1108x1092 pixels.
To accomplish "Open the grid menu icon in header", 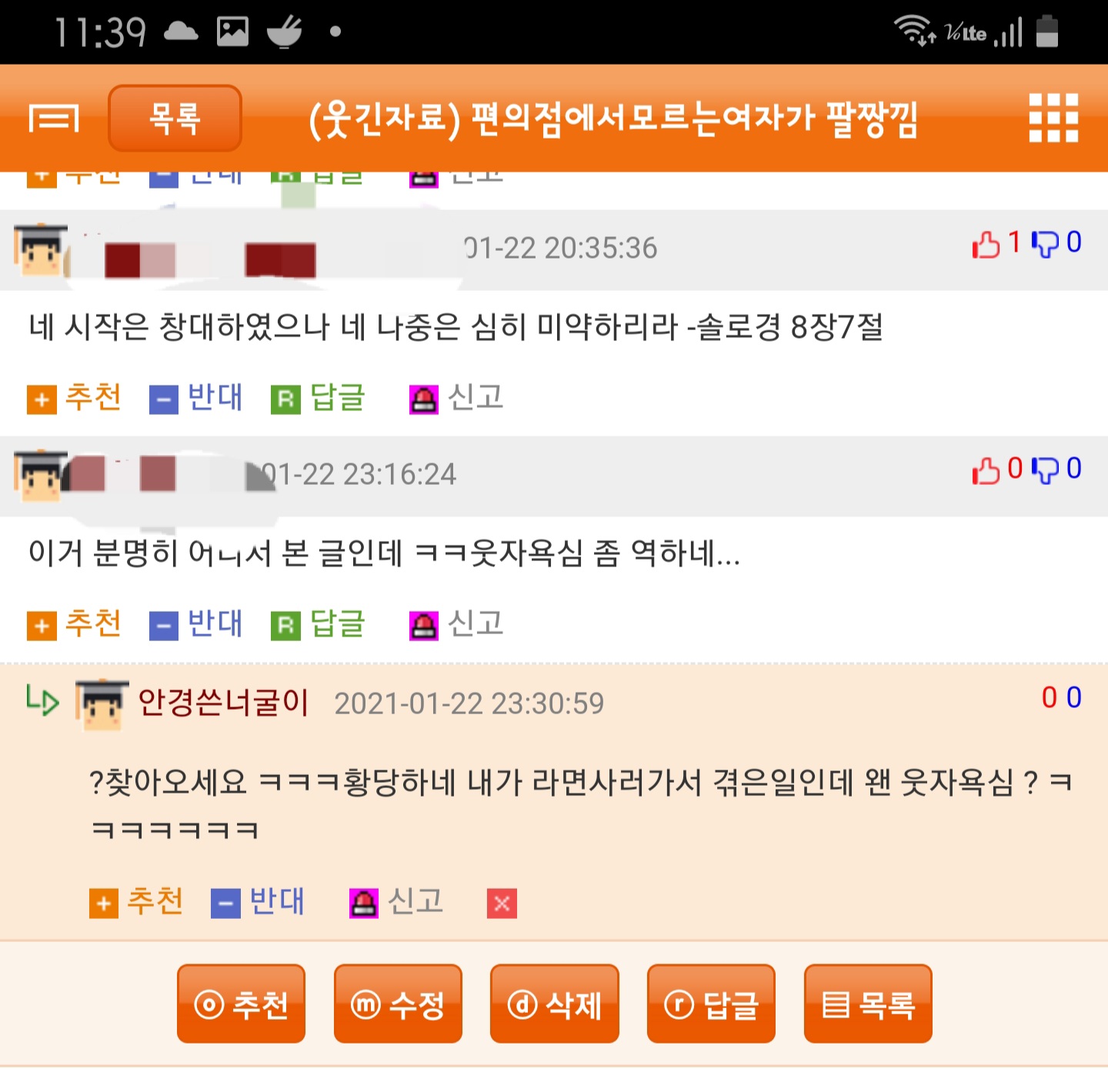I will tap(1053, 118).
